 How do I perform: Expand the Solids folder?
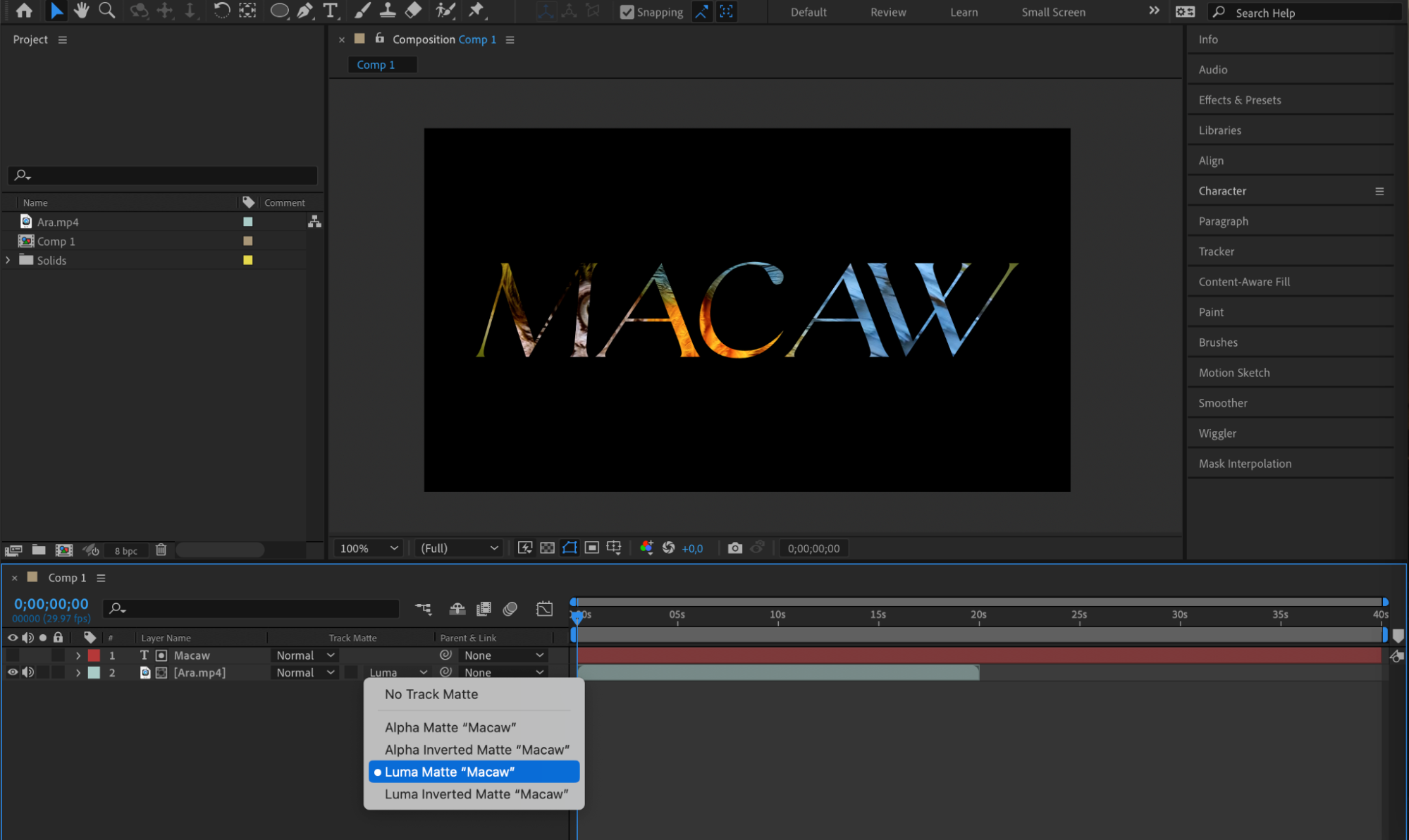click(x=8, y=260)
